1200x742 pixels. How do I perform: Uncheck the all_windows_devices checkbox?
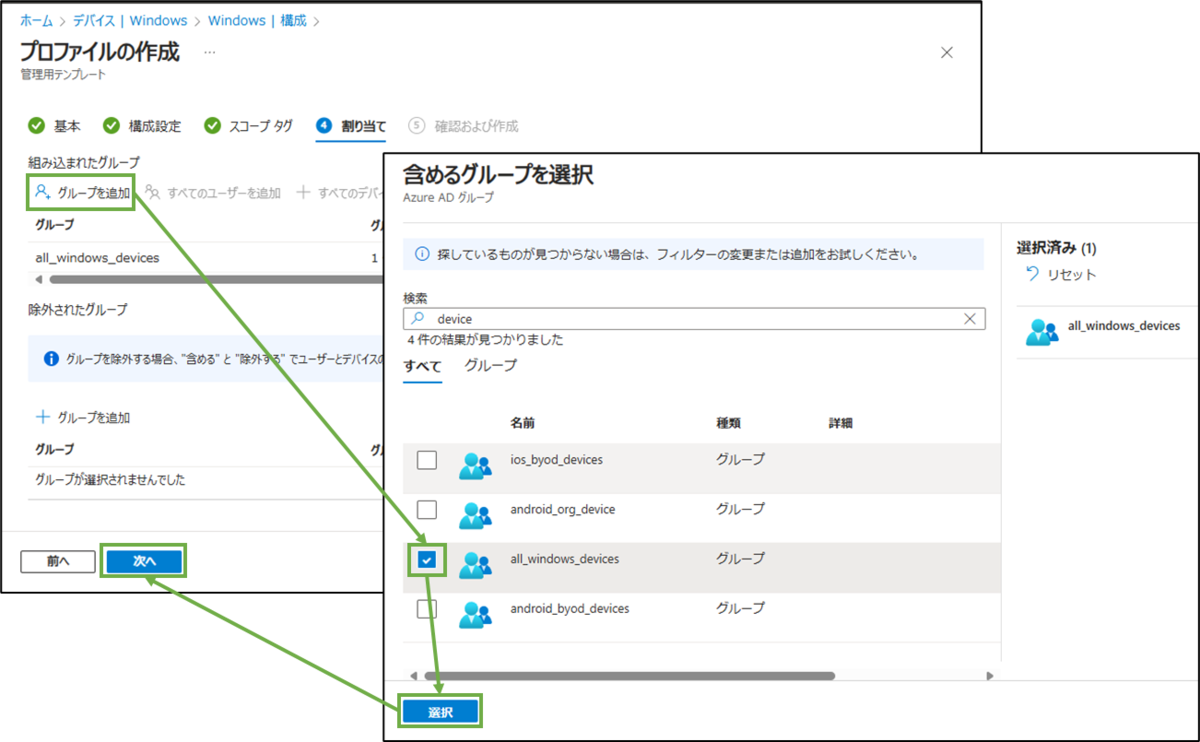tap(428, 560)
